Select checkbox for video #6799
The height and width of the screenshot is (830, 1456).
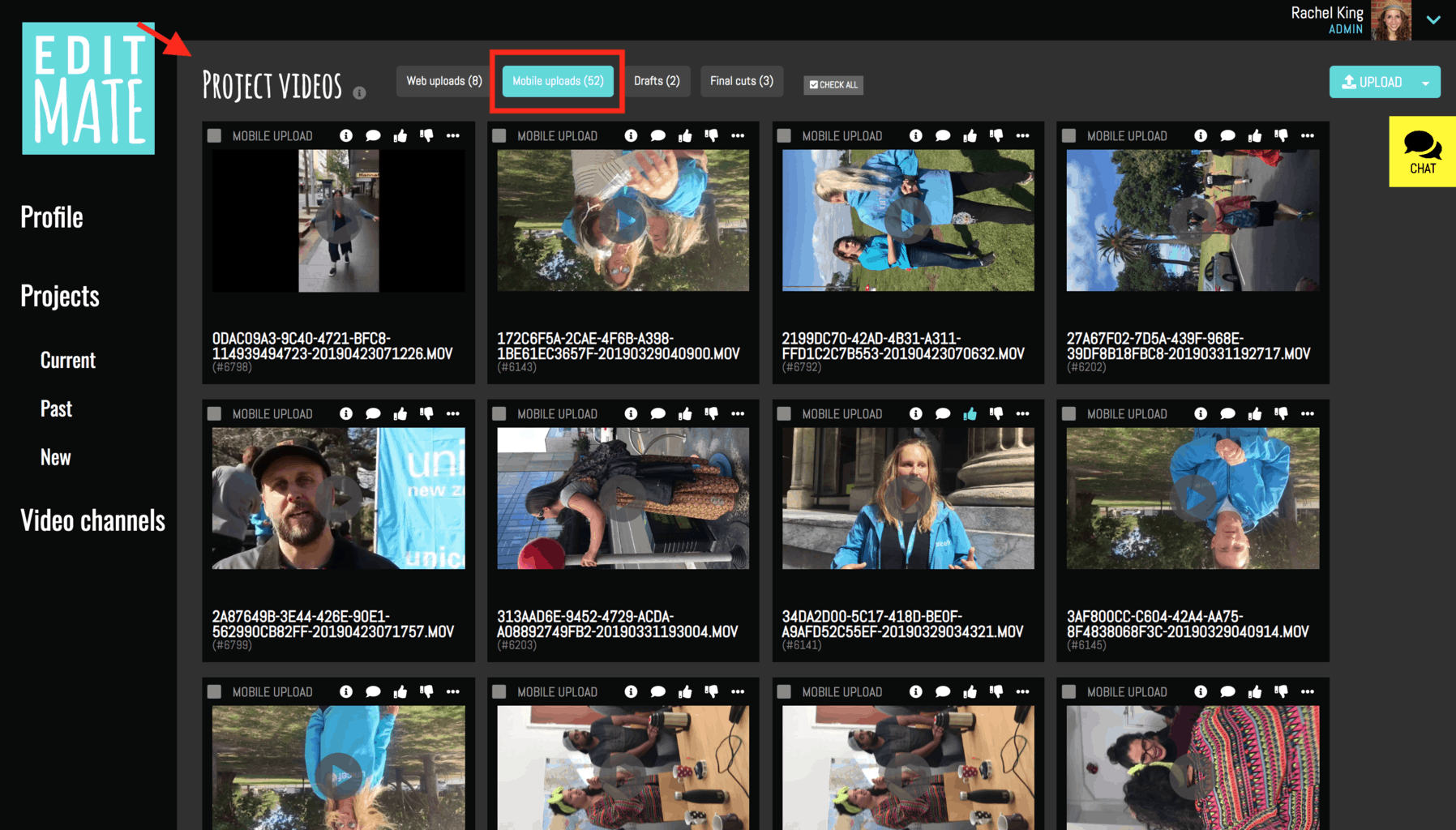tap(214, 413)
